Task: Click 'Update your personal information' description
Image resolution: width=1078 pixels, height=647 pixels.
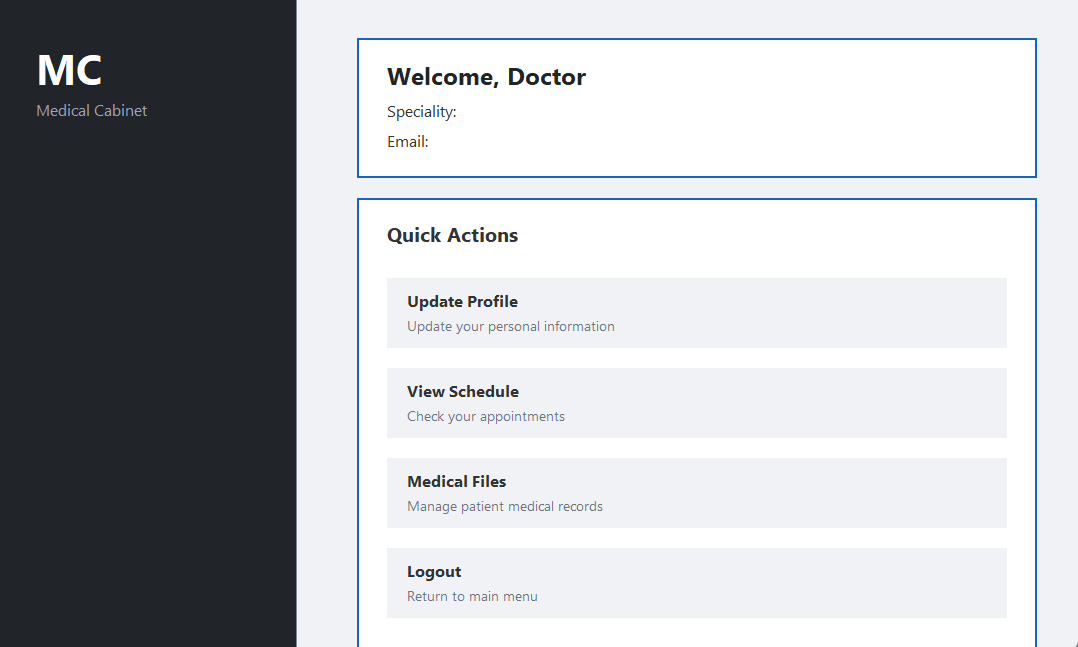Action: point(511,327)
